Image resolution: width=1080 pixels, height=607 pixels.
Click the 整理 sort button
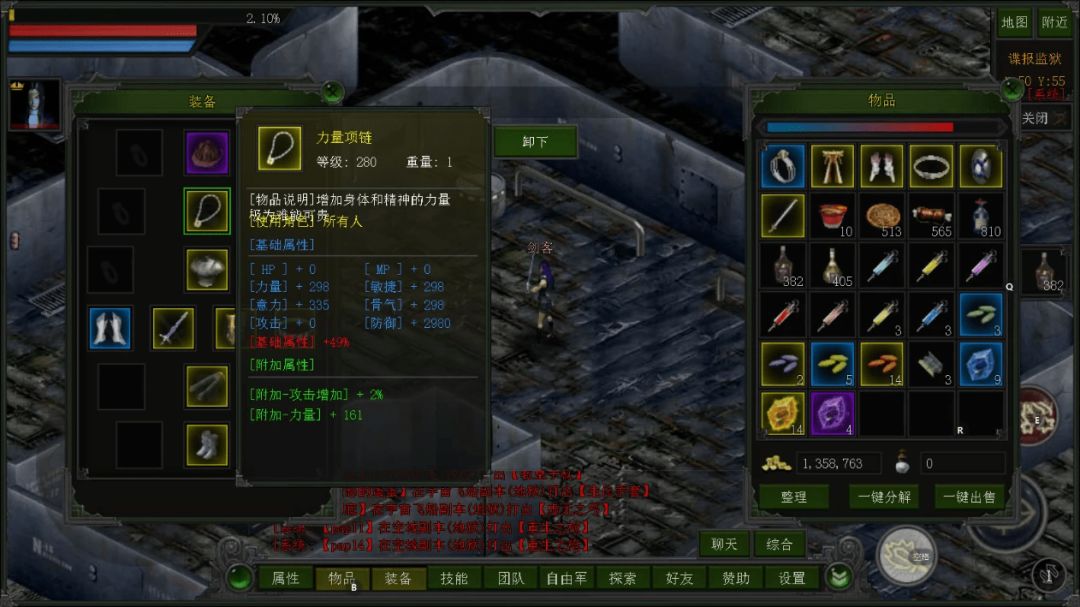click(x=793, y=497)
